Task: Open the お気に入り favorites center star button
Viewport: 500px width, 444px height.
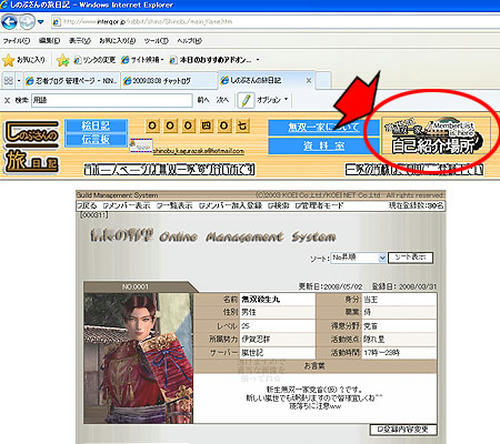Action: point(24,60)
